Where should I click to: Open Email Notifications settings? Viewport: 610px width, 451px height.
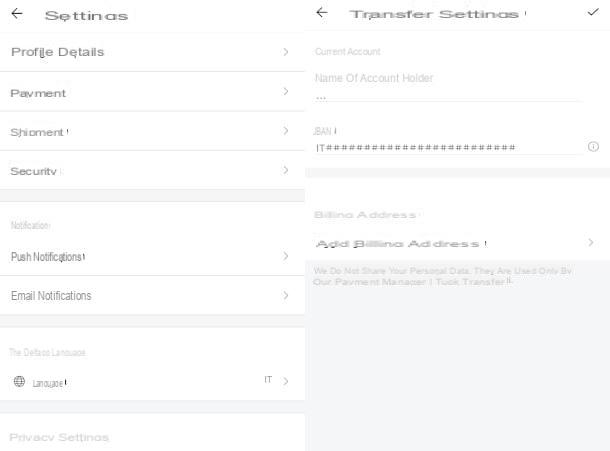(x=152, y=295)
